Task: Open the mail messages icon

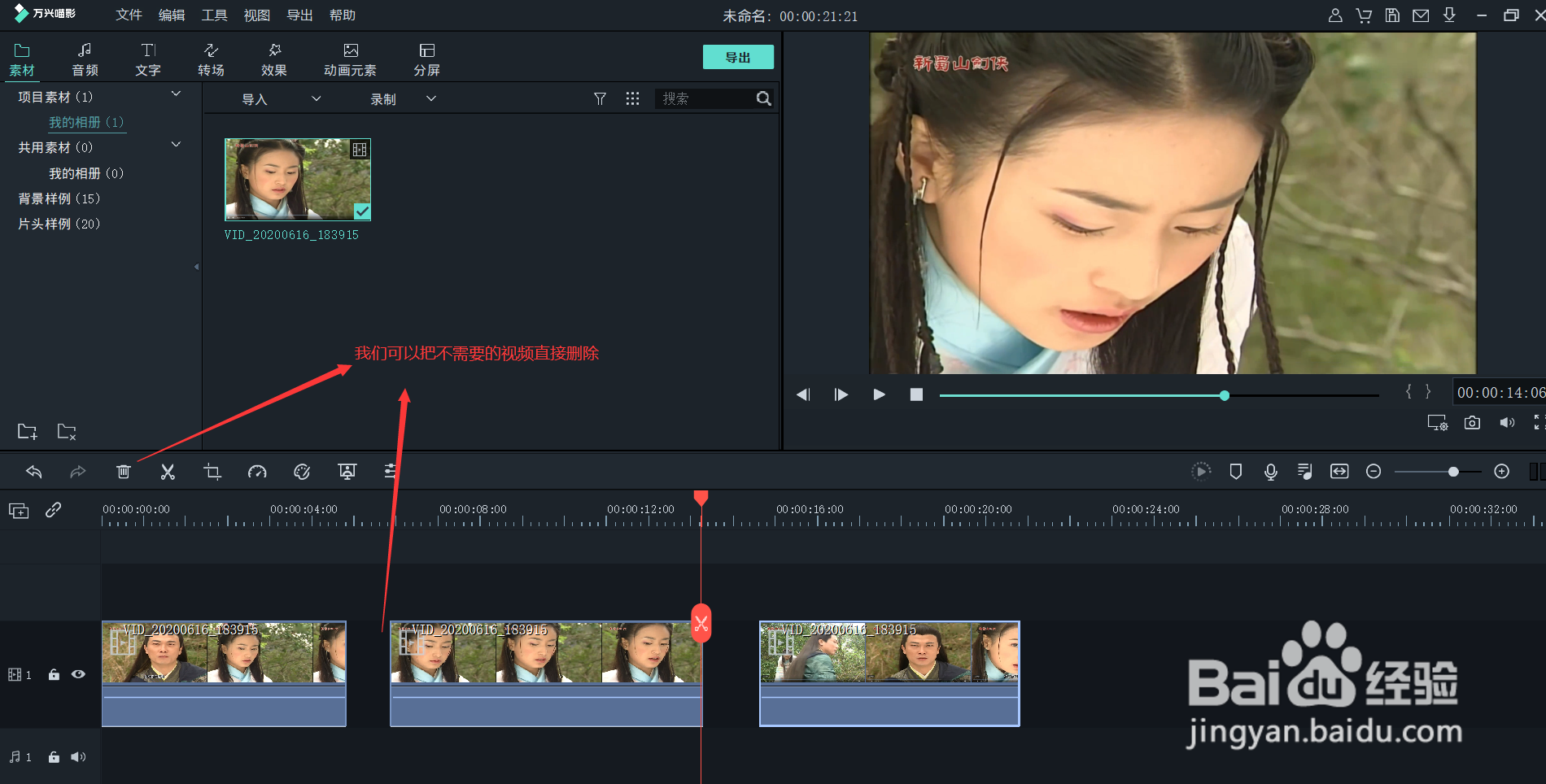Action: tap(1421, 15)
